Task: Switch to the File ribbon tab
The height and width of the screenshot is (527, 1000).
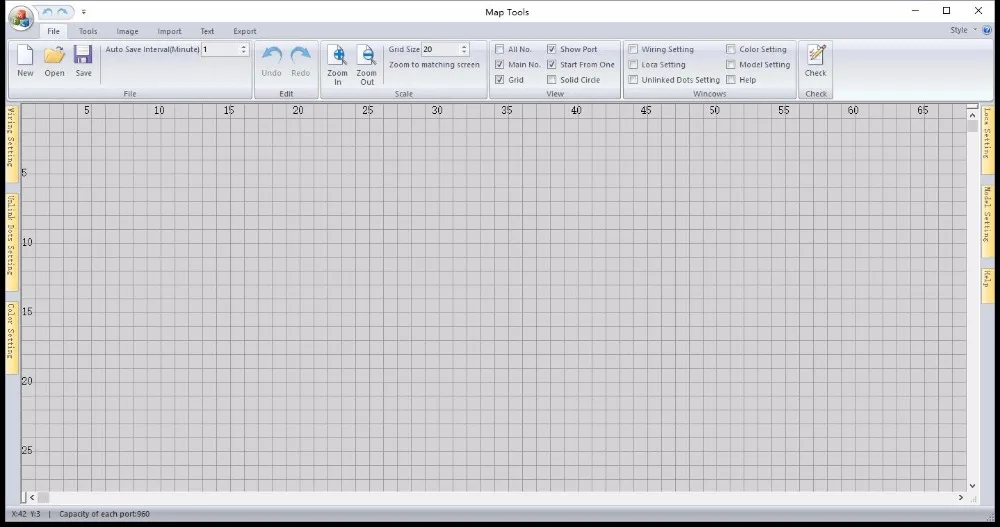Action: (54, 31)
